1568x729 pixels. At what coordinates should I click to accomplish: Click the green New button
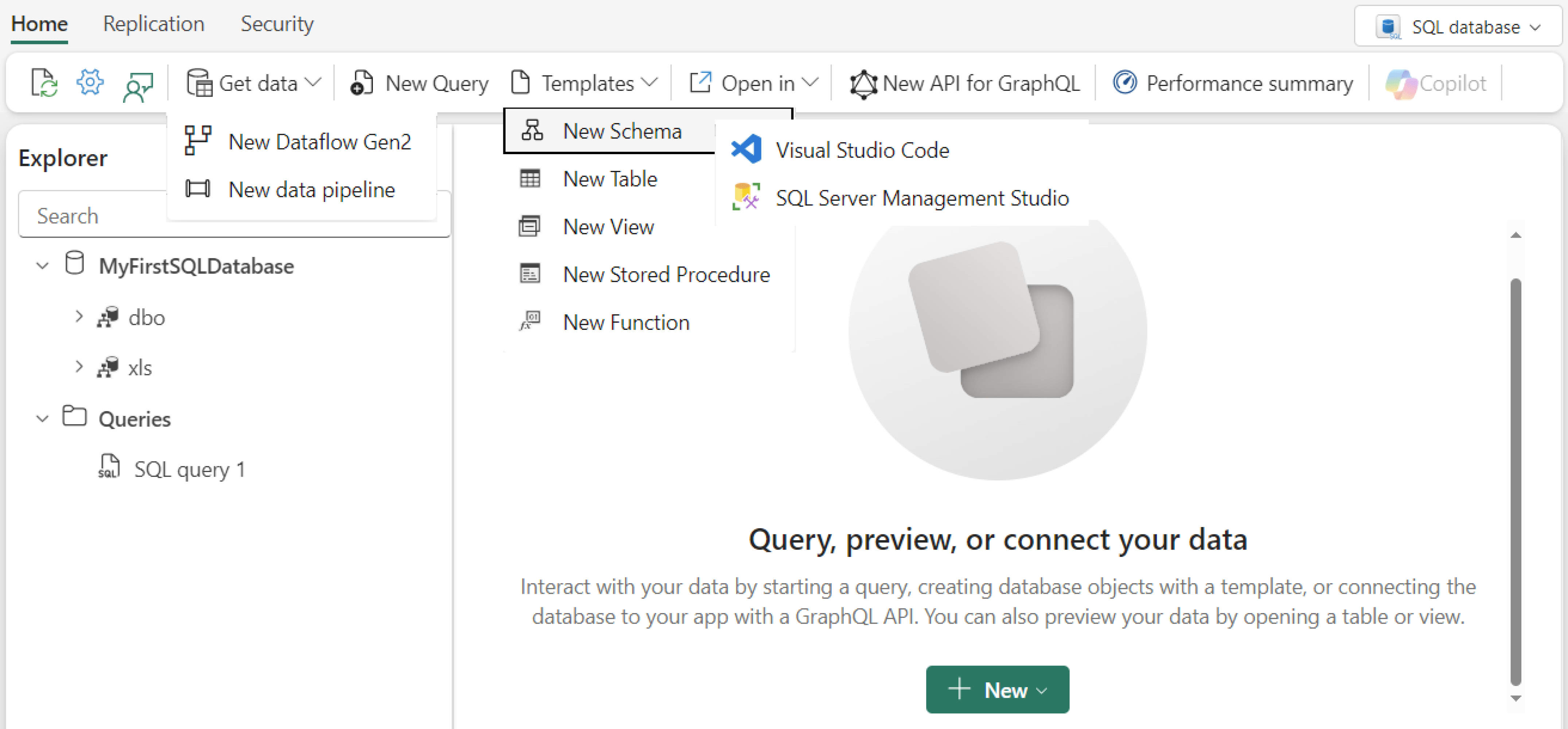point(997,689)
